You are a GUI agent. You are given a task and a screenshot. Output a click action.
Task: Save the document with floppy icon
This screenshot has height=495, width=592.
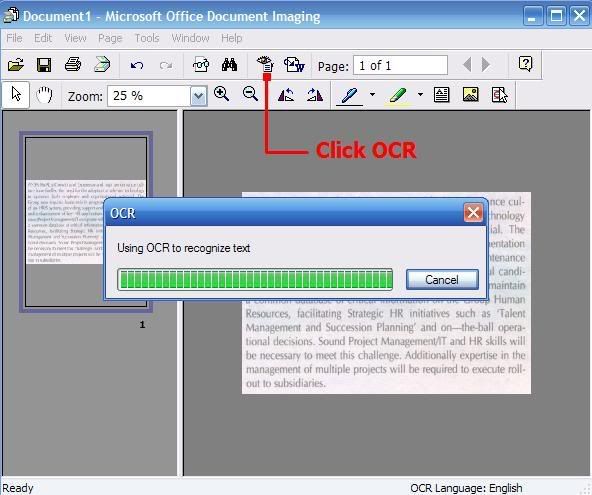coord(44,65)
